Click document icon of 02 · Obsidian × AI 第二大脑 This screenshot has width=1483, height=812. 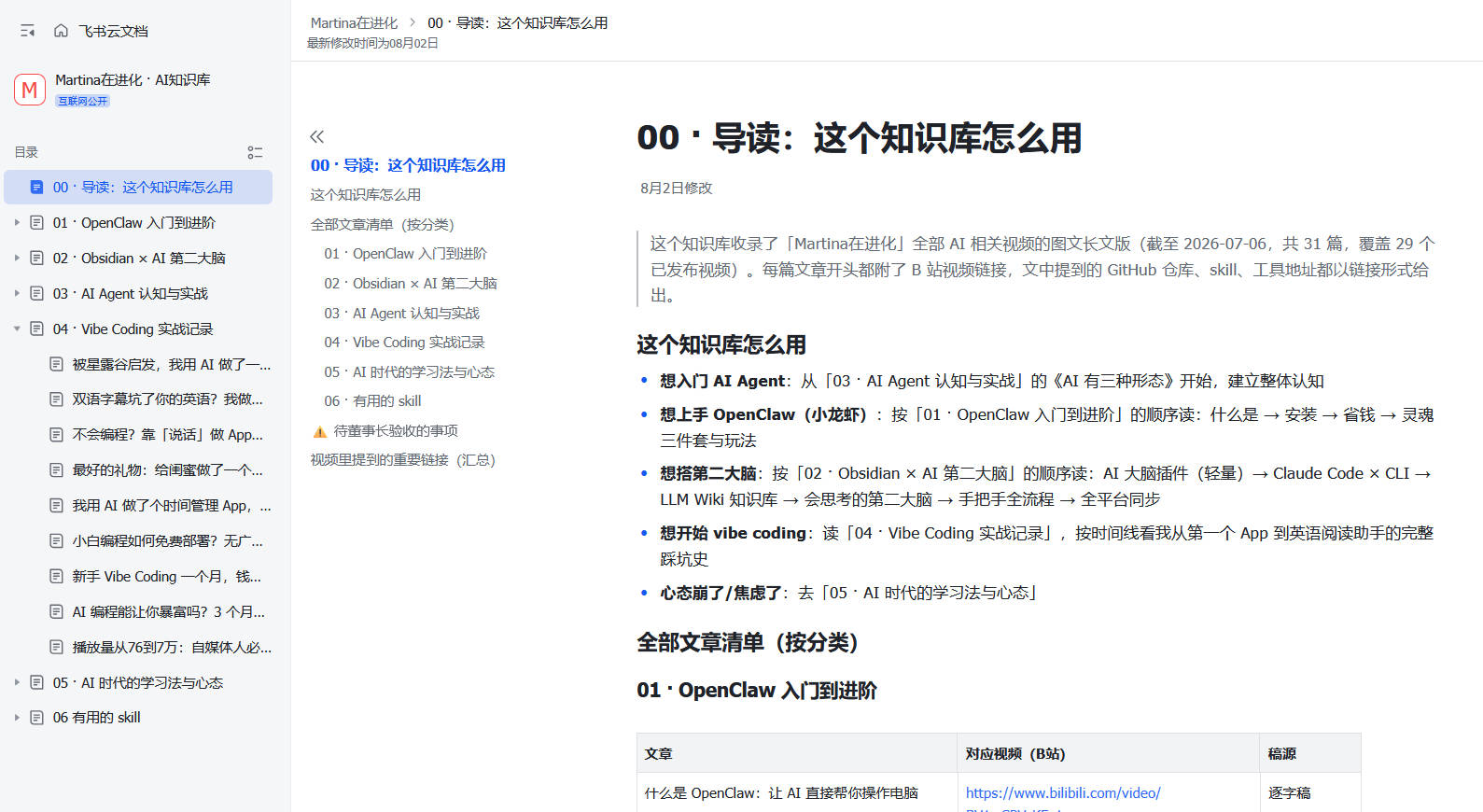(36, 258)
